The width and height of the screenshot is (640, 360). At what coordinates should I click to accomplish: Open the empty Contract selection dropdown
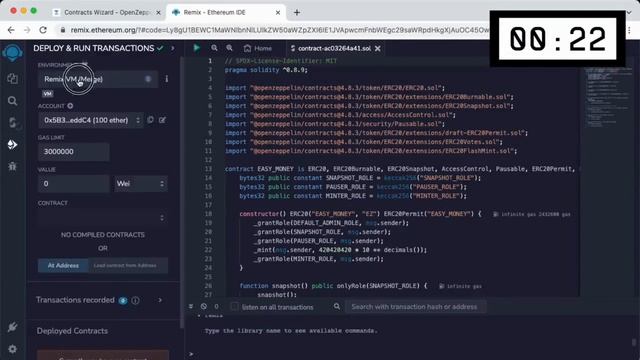point(102,218)
